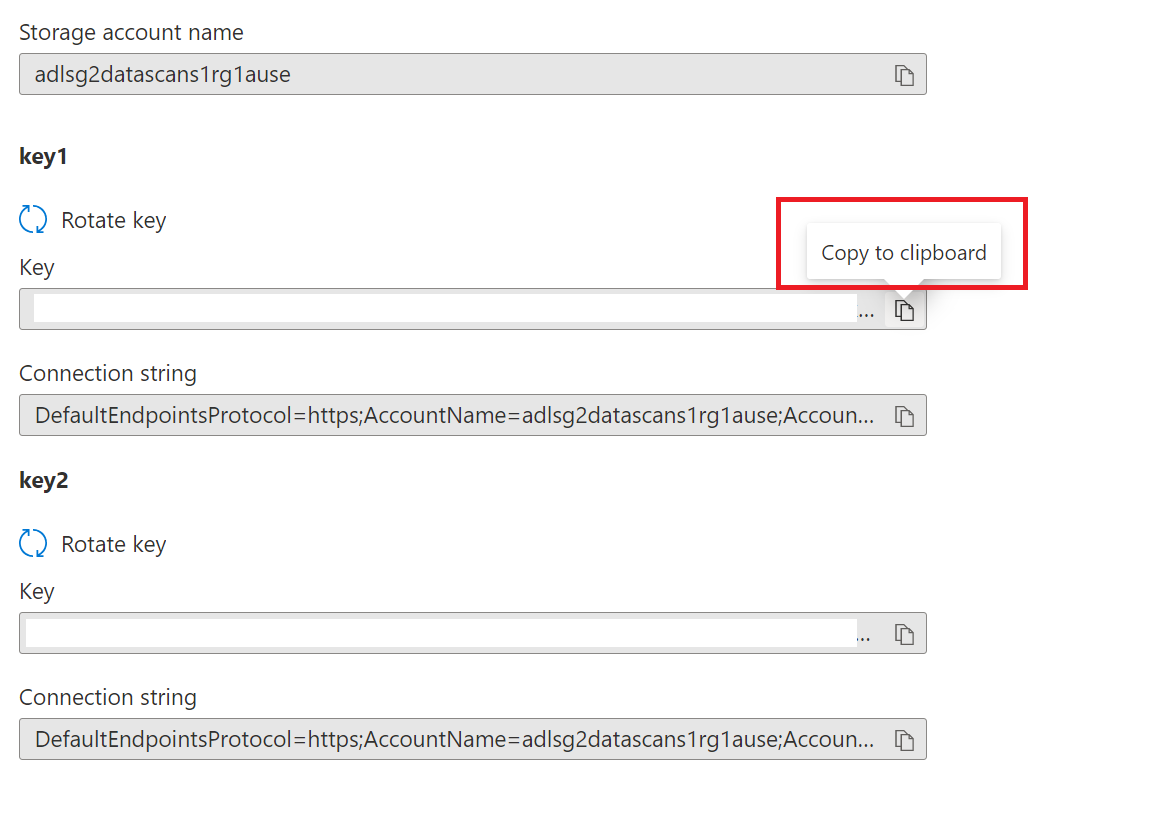Screen dimensions: 1164x833
Task: Select the key1 section heading
Action: pyautogui.click(x=44, y=156)
